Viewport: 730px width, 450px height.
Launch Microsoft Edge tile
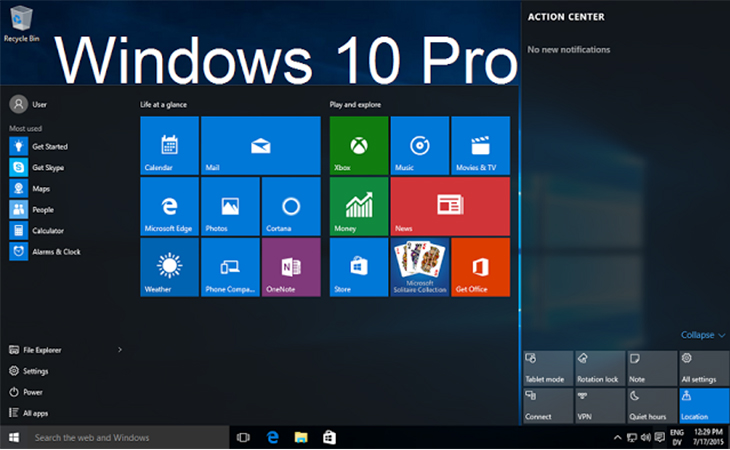pyautogui.click(x=169, y=207)
